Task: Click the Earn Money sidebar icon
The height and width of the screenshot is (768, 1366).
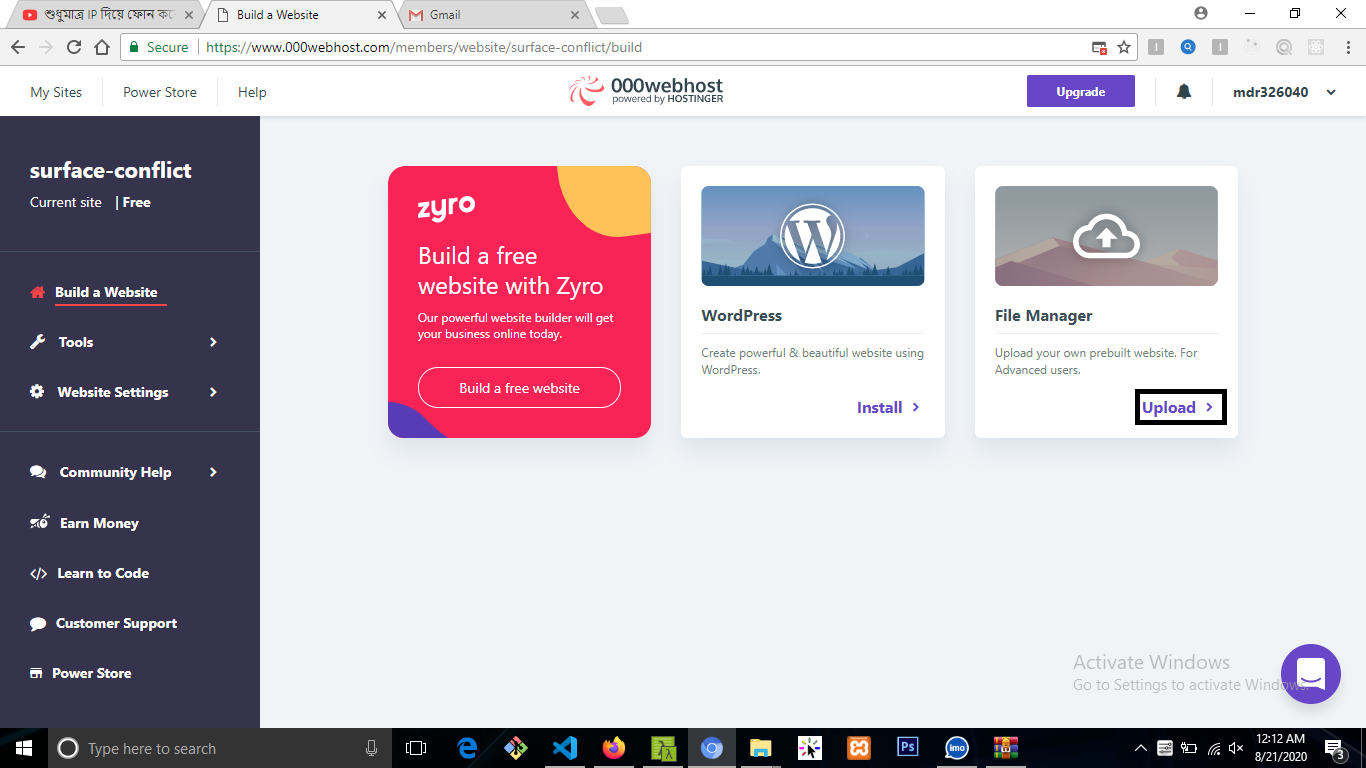Action: [x=40, y=523]
